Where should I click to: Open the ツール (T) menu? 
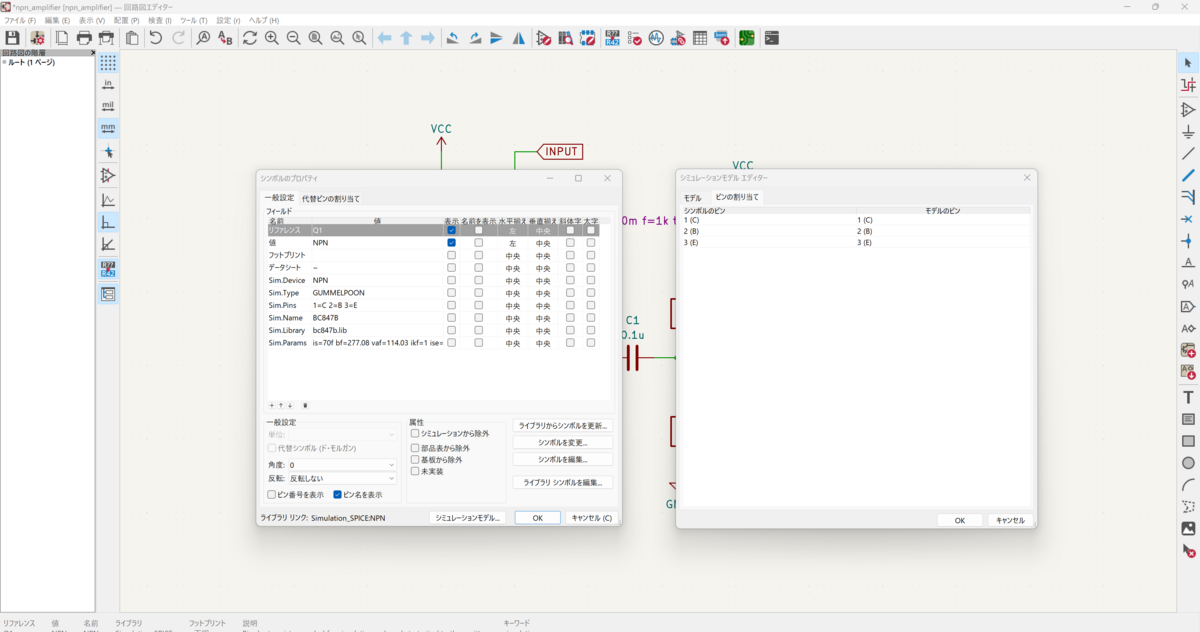194,20
